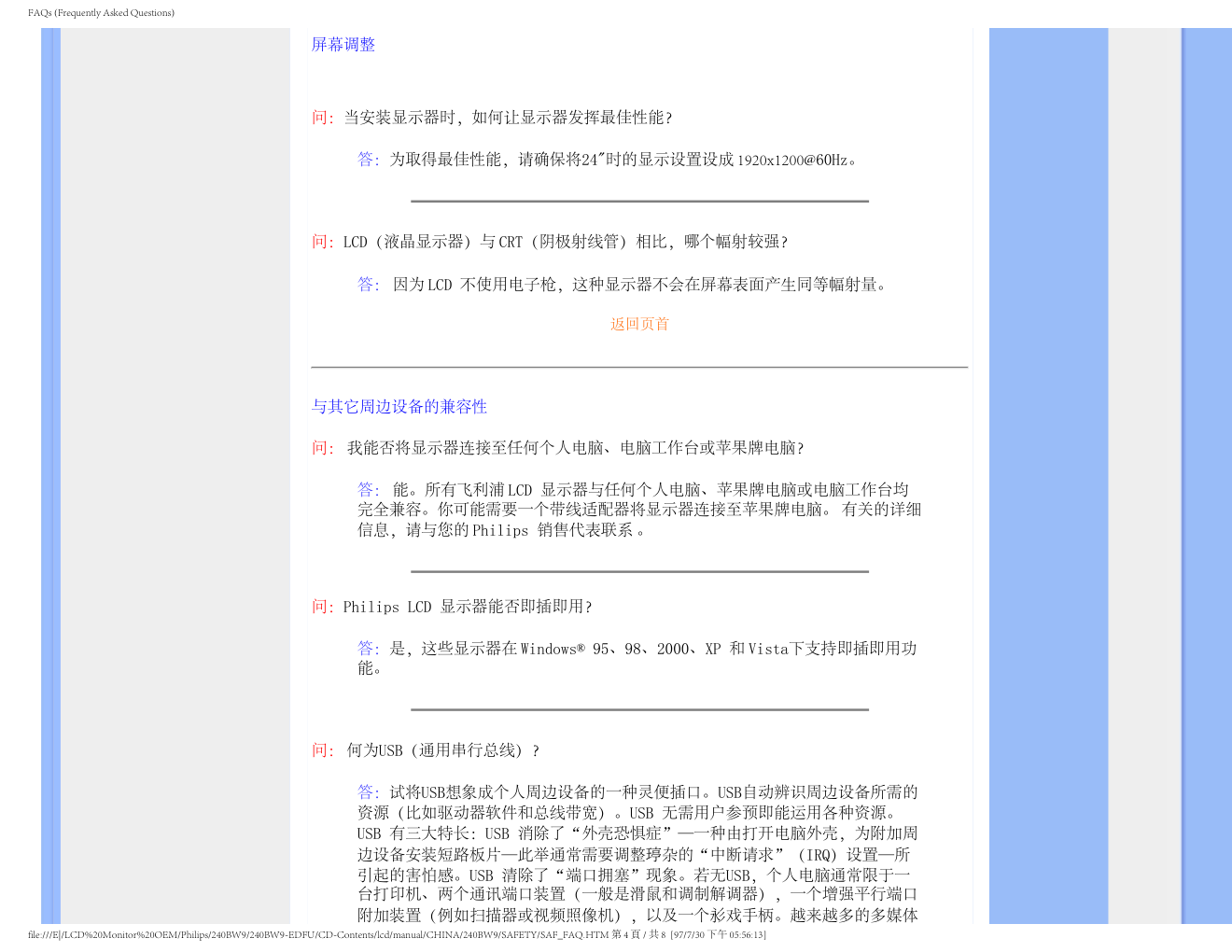Click the line 信息，请与您的 Philips 销售代表联系
The image size is (1232, 952).
[501, 530]
